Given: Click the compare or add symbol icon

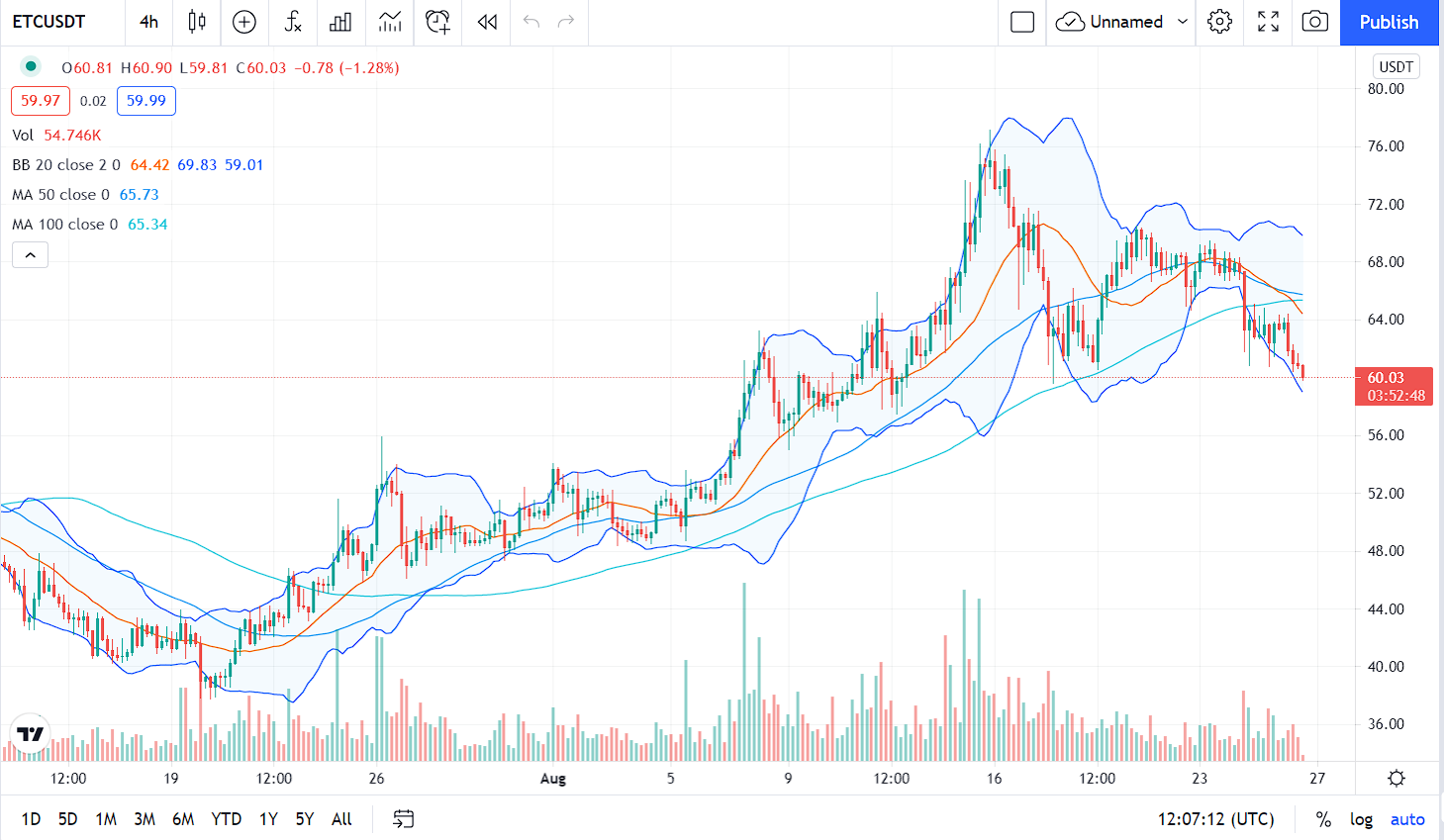Looking at the screenshot, I should pos(244,22).
